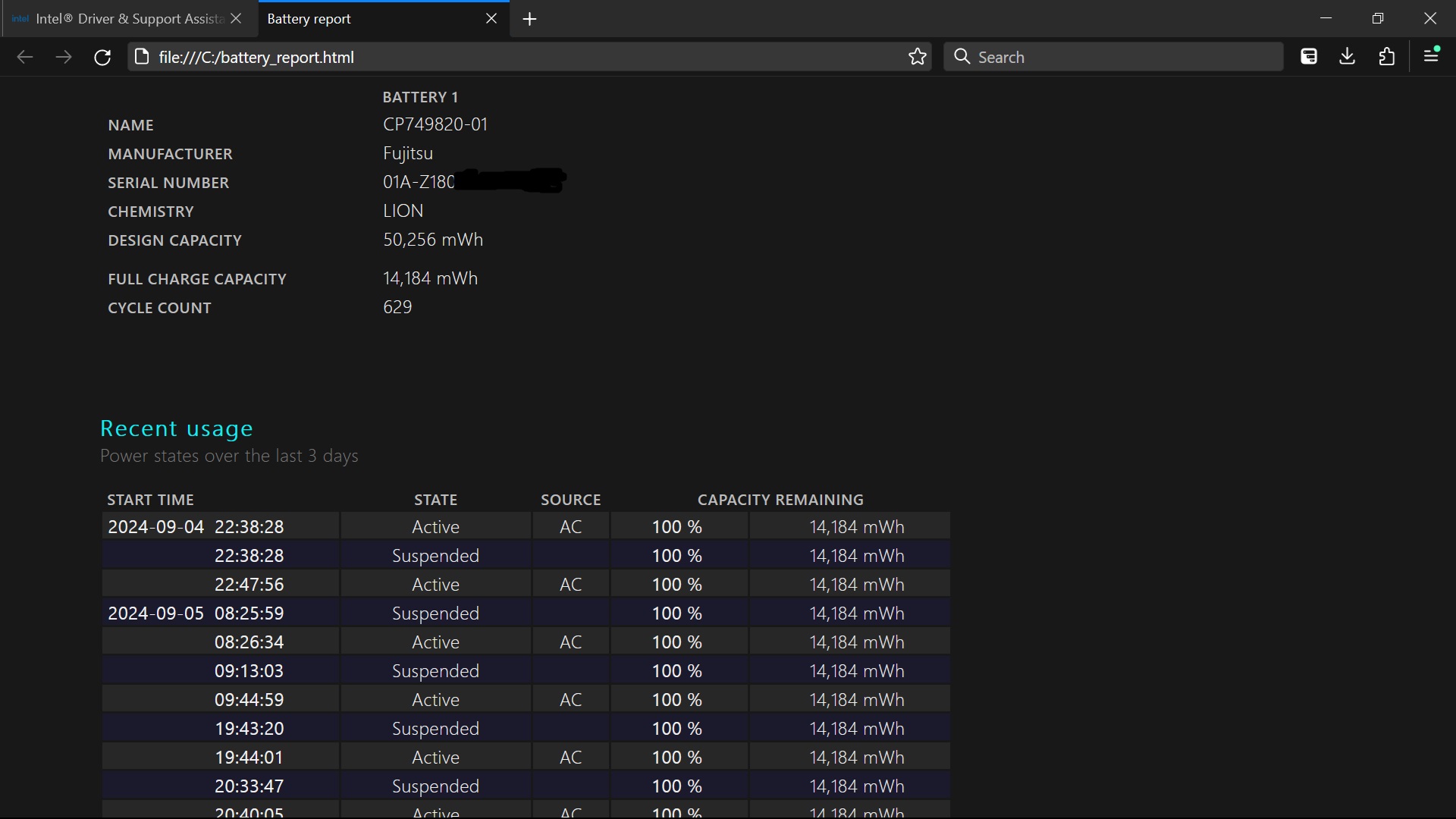Click the 08:26:34 start time cell

pos(221,642)
